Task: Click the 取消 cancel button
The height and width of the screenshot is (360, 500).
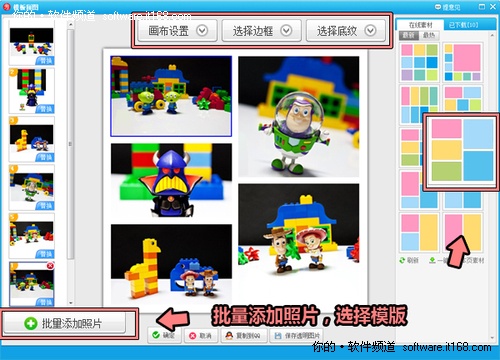Action: [201, 335]
